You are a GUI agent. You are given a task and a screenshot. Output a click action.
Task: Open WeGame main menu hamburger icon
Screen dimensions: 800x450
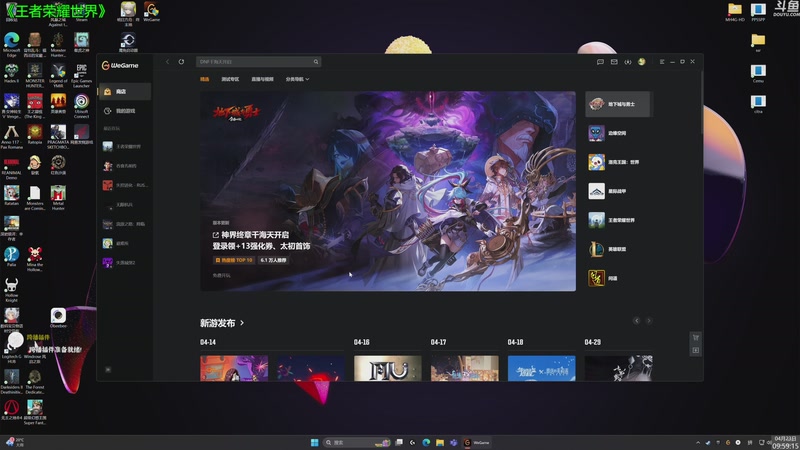[x=662, y=62]
